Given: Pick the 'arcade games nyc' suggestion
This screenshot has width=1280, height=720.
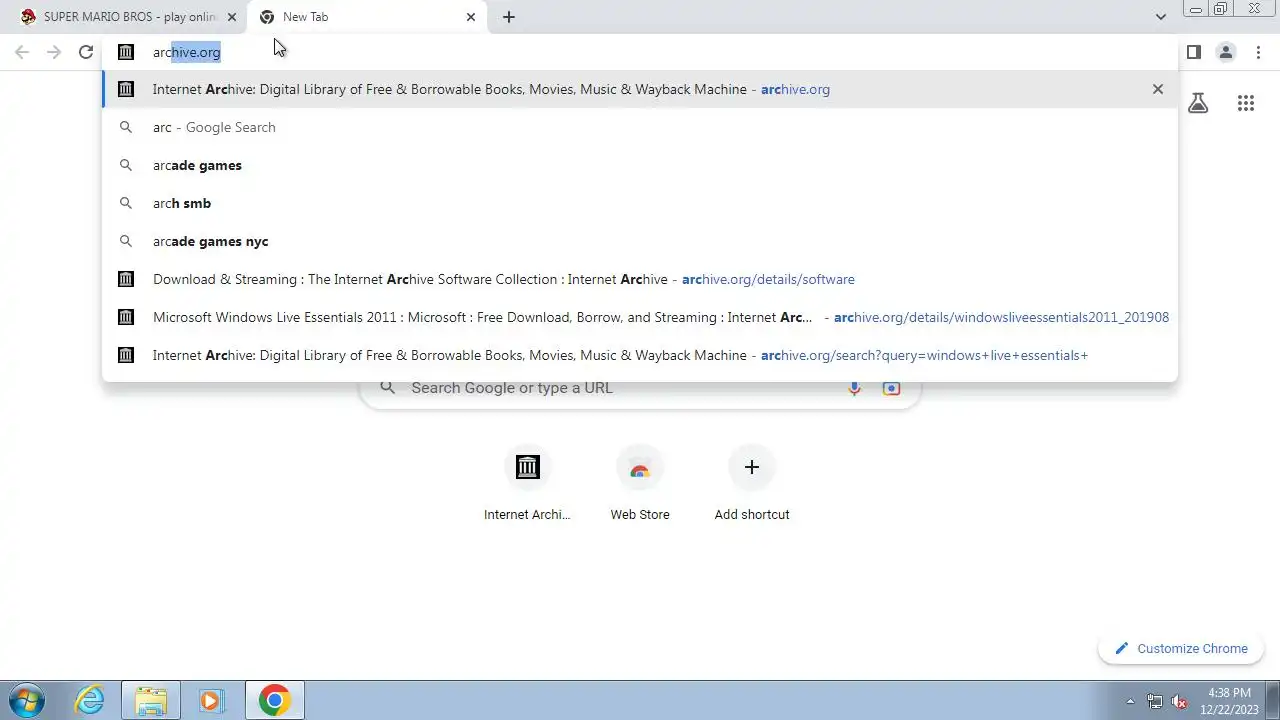Looking at the screenshot, I should click(x=640, y=241).
